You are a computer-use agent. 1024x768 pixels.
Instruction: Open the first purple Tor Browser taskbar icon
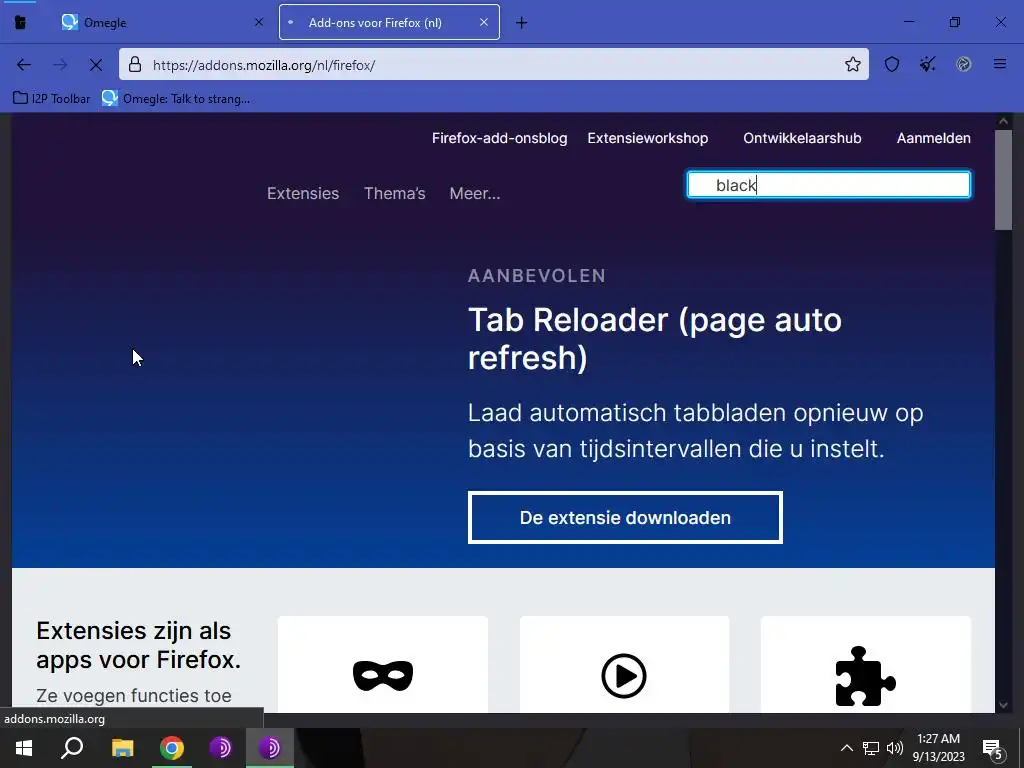221,748
